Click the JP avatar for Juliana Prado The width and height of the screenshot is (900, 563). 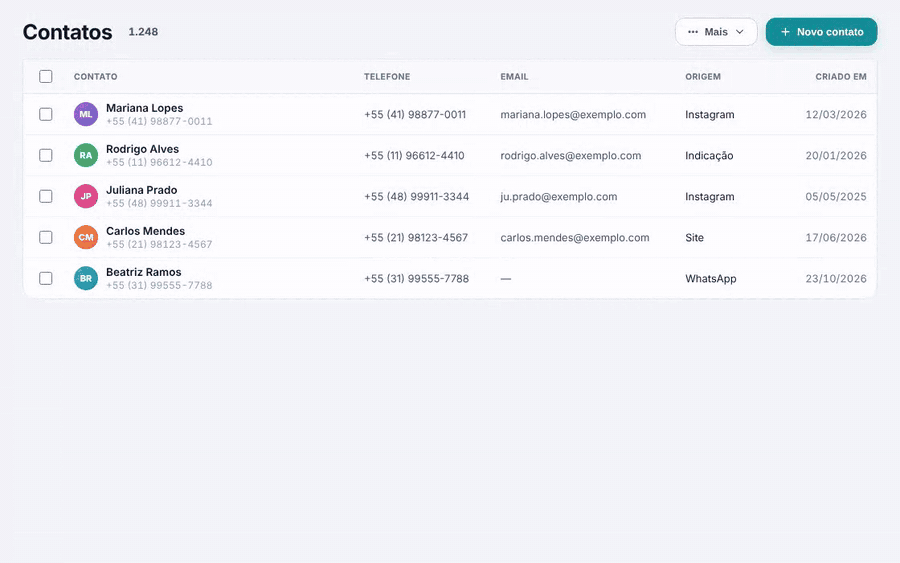point(86,196)
